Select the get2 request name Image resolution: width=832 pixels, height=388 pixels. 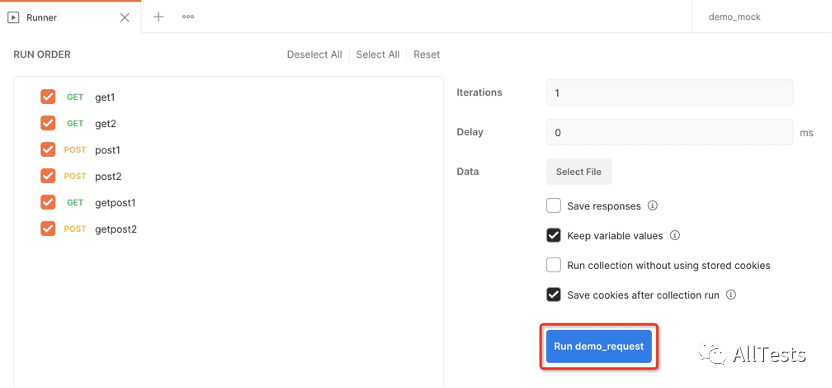click(106, 124)
